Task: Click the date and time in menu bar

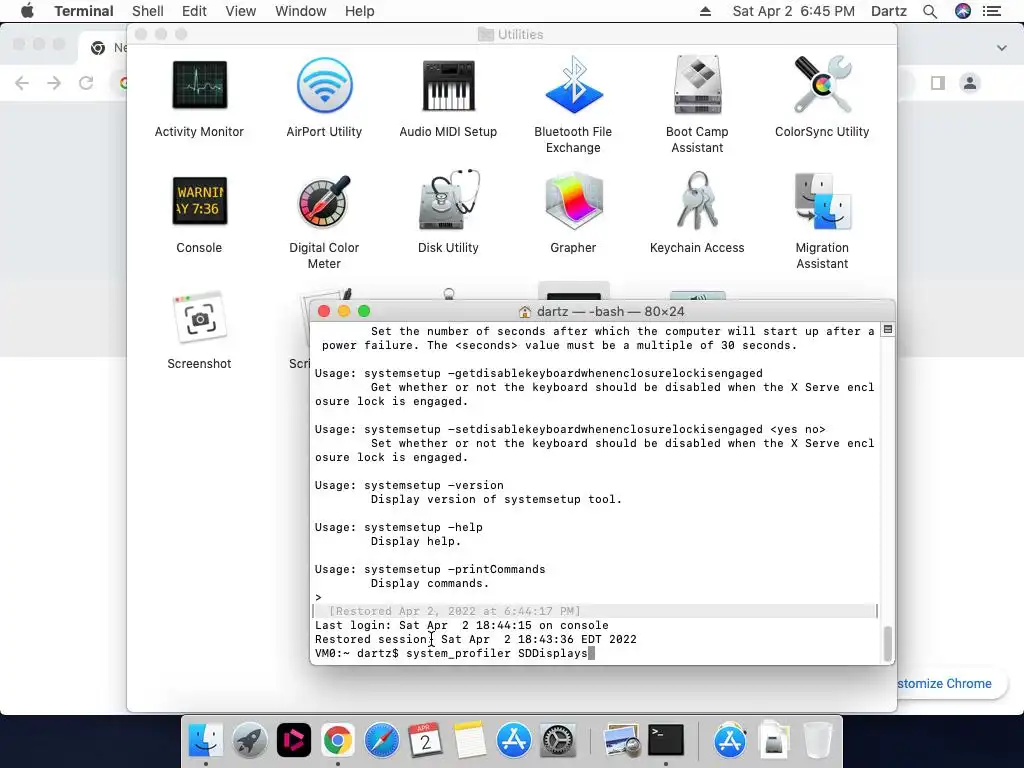Action: tap(793, 11)
